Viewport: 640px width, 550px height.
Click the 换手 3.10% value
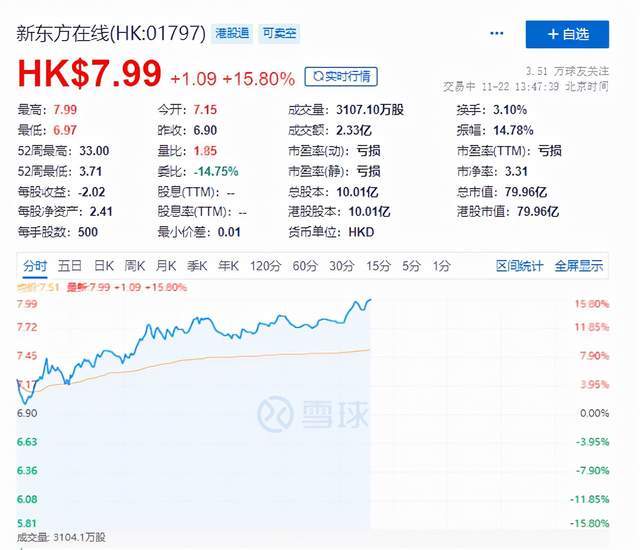click(x=510, y=110)
